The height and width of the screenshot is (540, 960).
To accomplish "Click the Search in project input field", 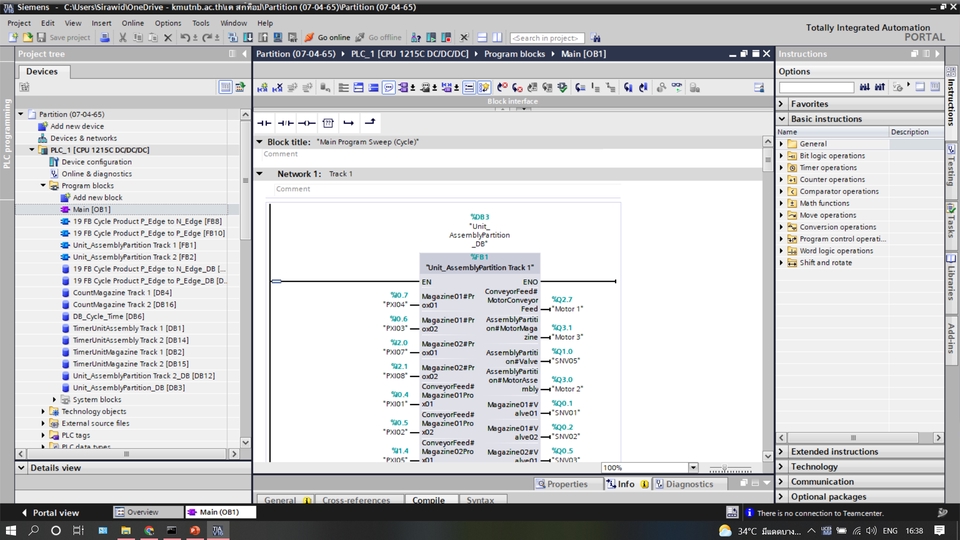I will click(547, 38).
